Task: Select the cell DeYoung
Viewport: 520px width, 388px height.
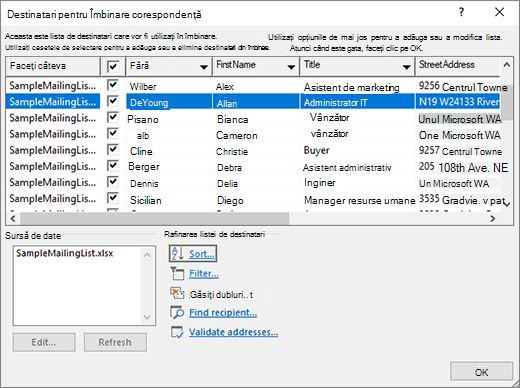Action: coord(169,102)
